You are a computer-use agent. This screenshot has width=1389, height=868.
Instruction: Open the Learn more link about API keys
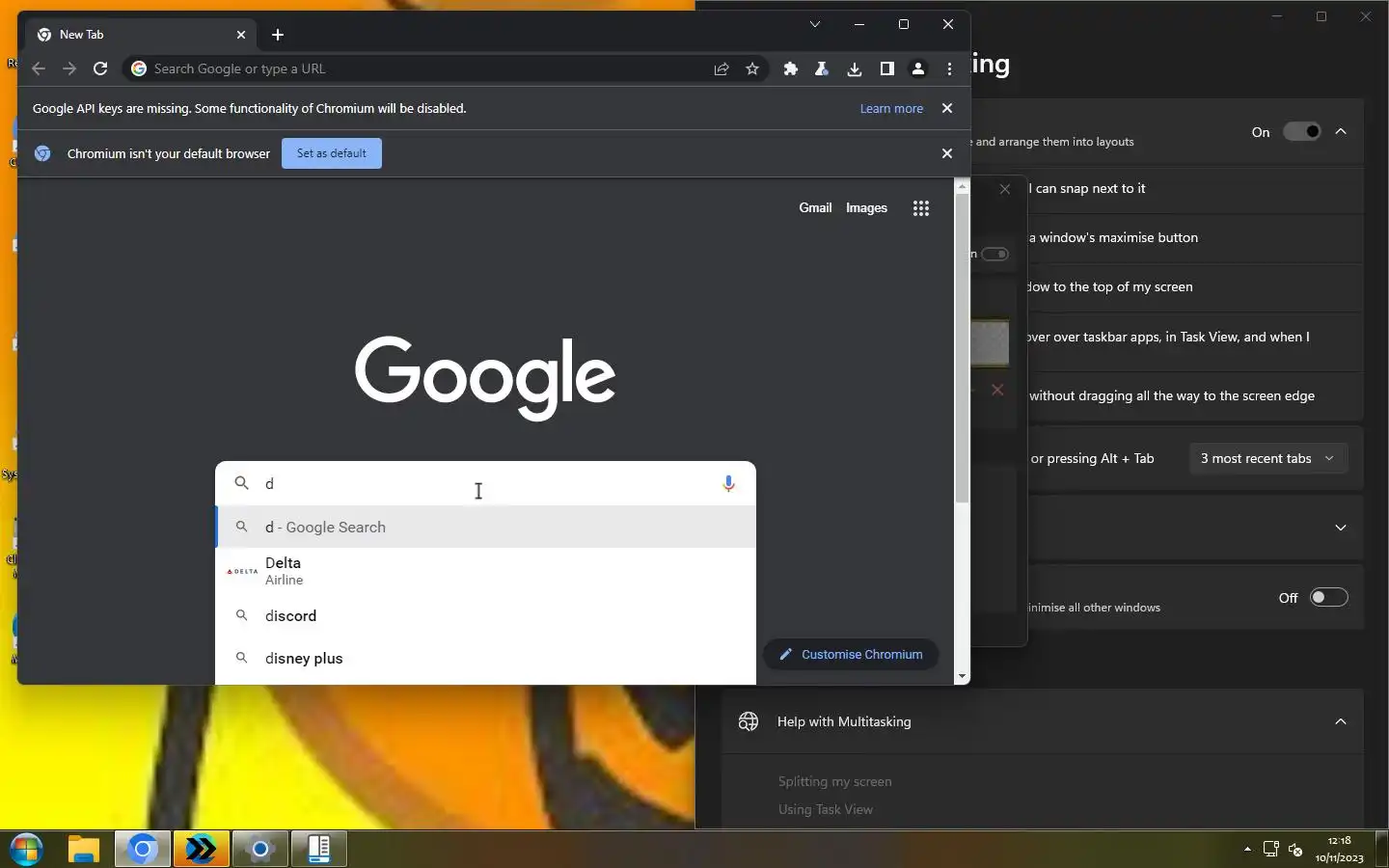tap(891, 109)
